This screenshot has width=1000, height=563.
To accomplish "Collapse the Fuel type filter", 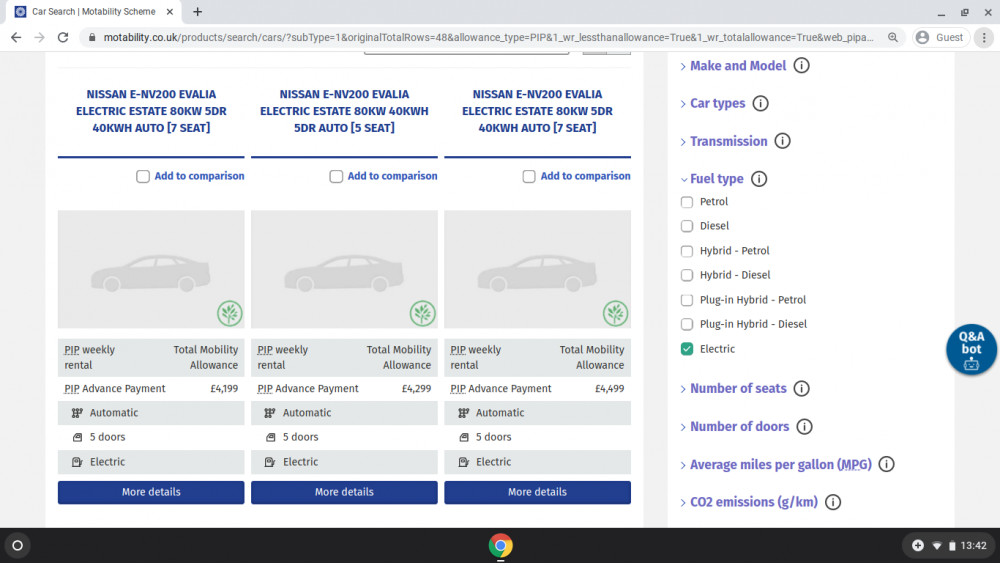I will [717, 179].
